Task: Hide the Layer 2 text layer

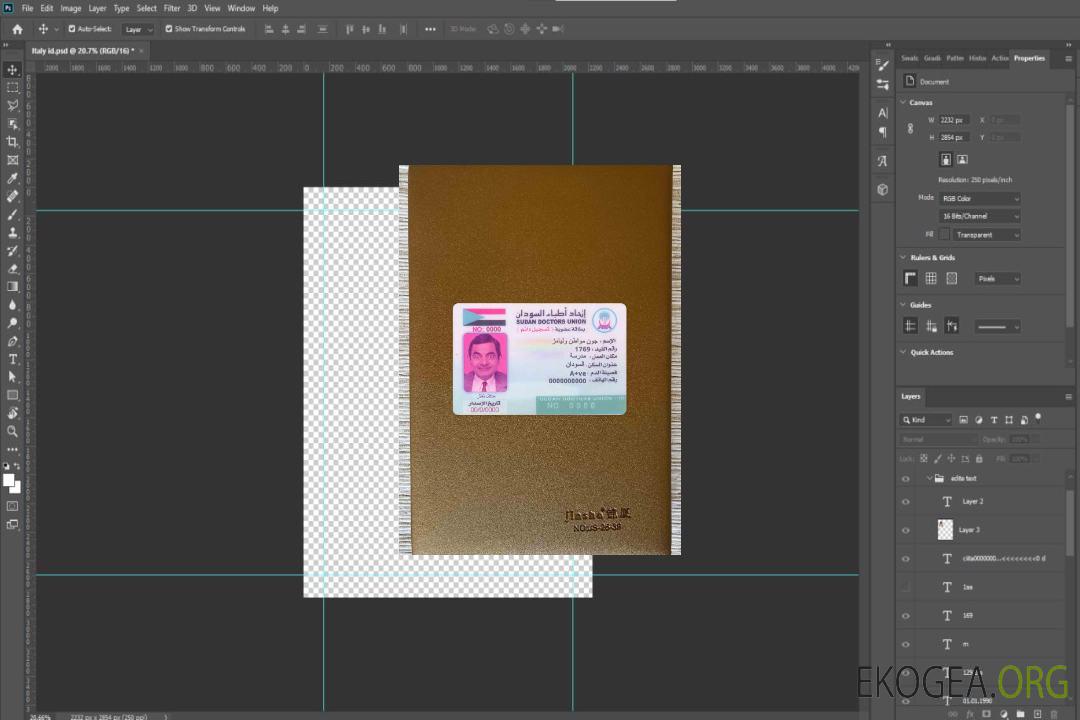Action: [x=906, y=502]
